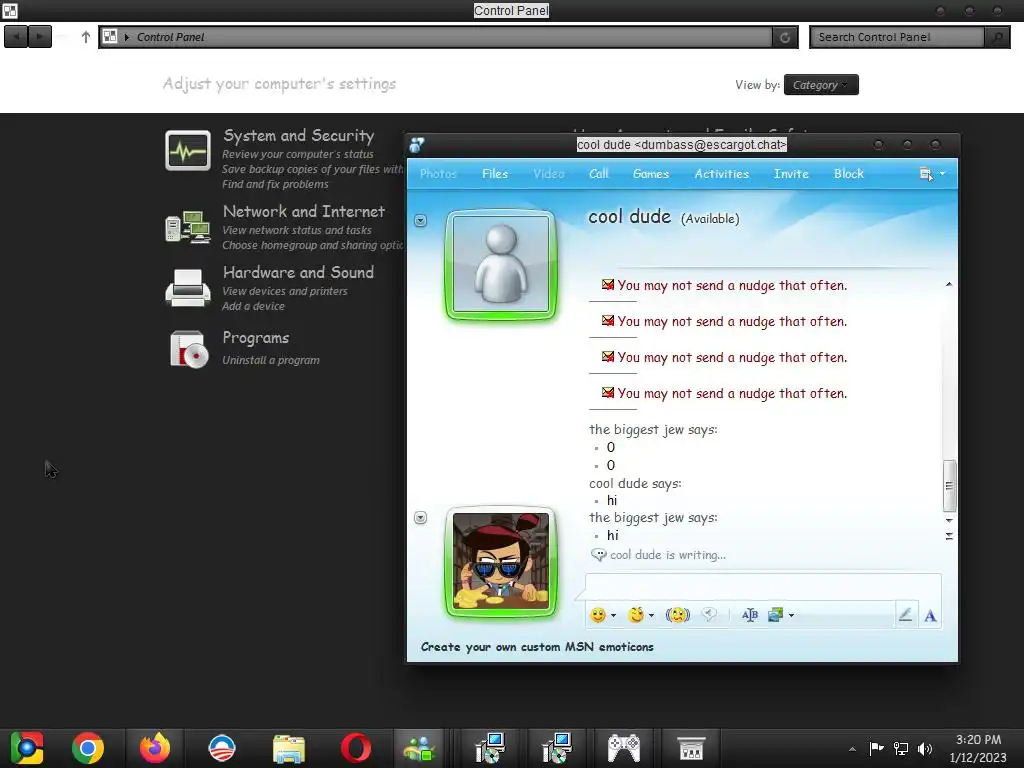
Task: Open the Network and Internet link
Action: click(x=304, y=212)
